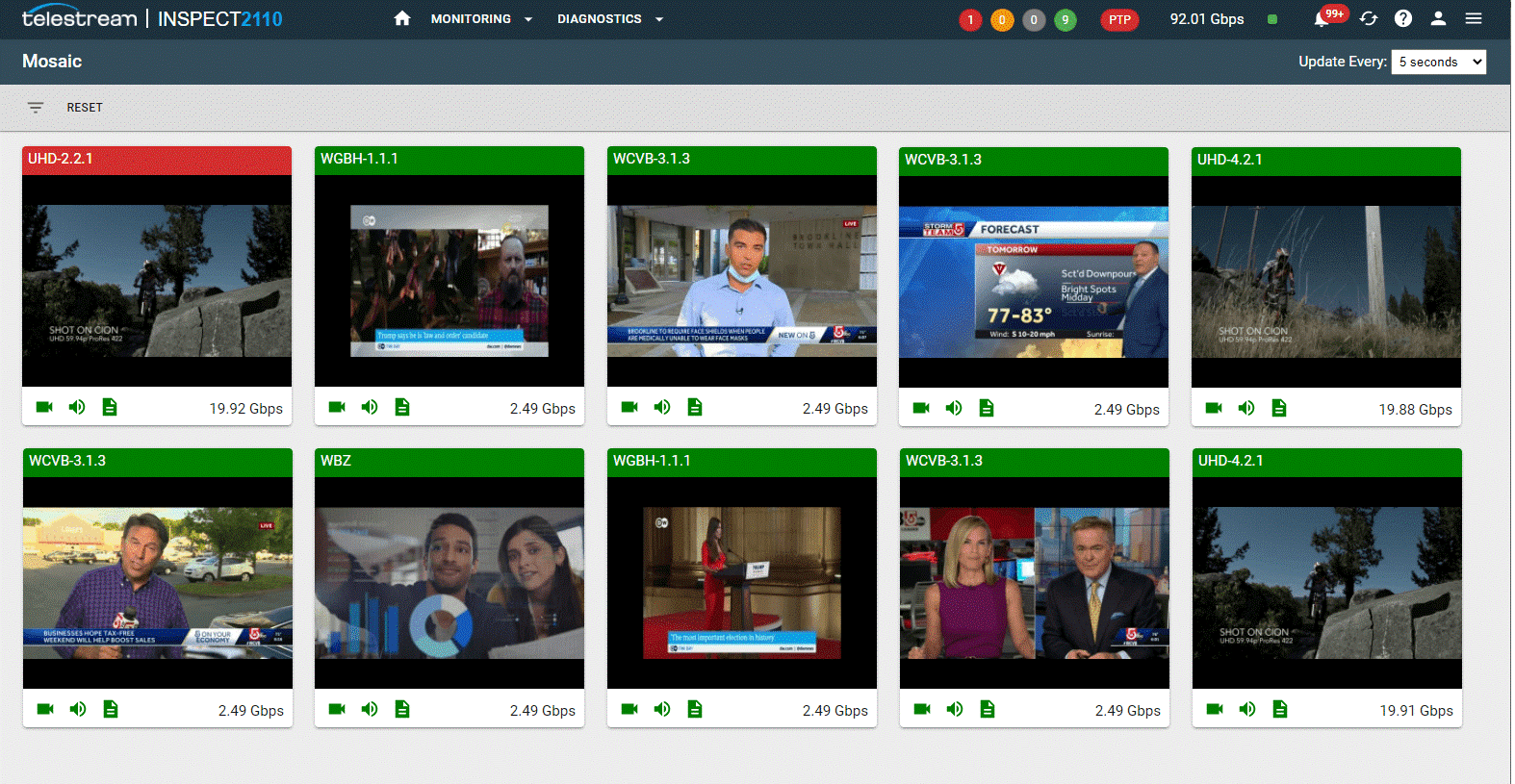Click the 19.92 Gbps bitrate value
This screenshot has width=1515, height=784.
pos(246,409)
